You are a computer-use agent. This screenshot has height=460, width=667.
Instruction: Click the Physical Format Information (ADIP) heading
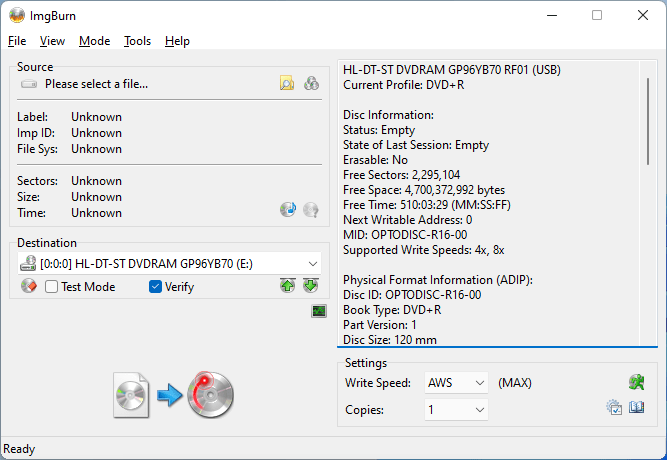tap(438, 280)
